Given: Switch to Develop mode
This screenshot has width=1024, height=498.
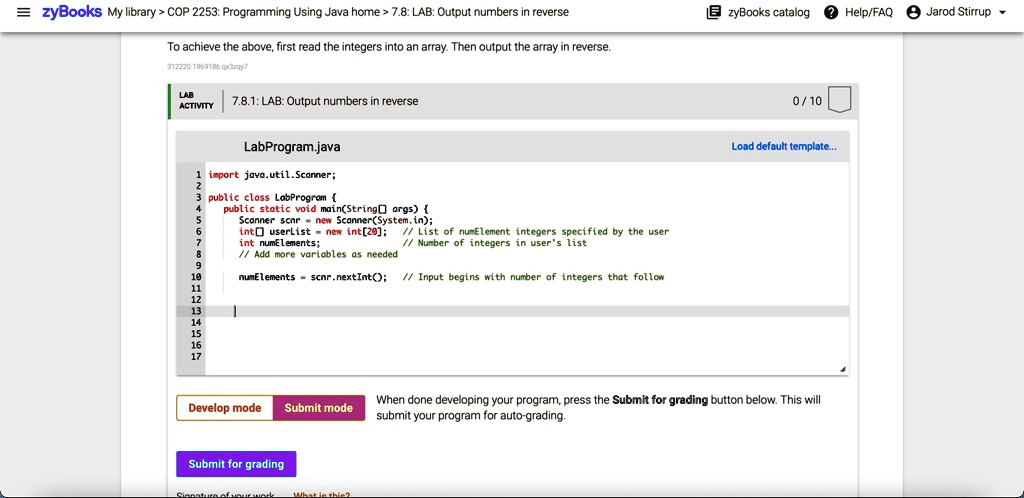Looking at the screenshot, I should (225, 408).
